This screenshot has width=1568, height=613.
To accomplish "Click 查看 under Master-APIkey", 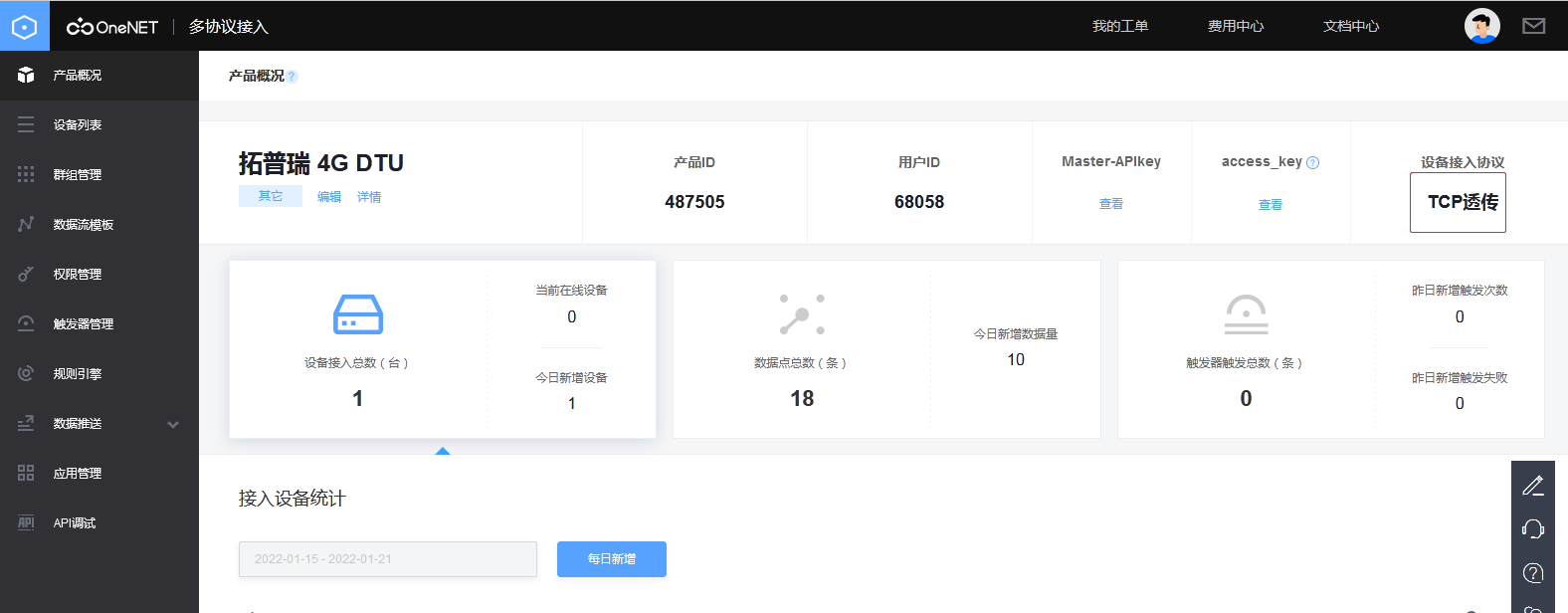I will (x=1111, y=204).
